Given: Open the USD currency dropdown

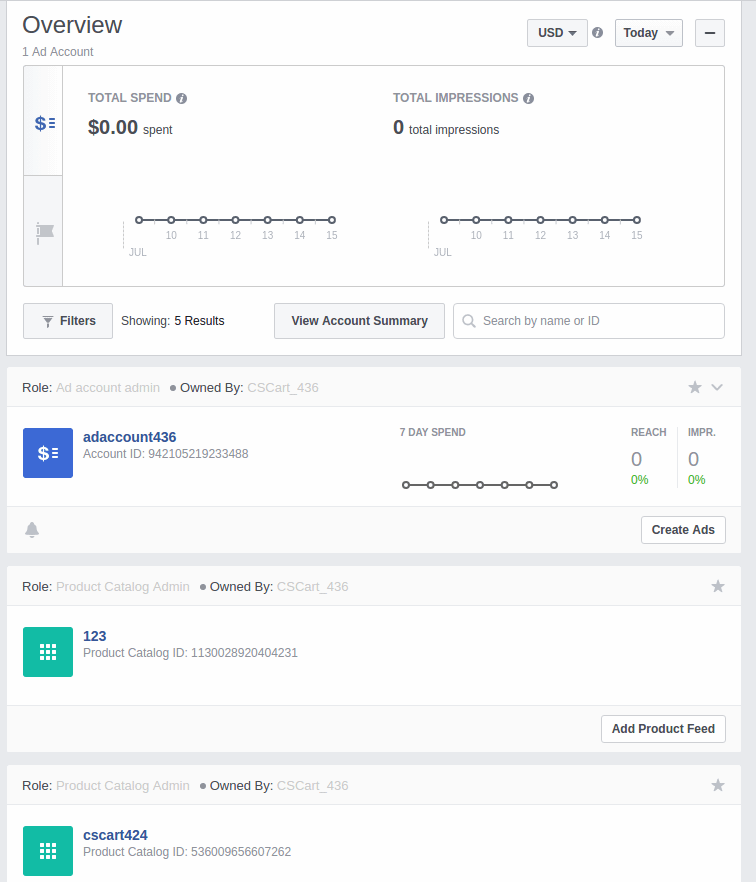Looking at the screenshot, I should (556, 32).
